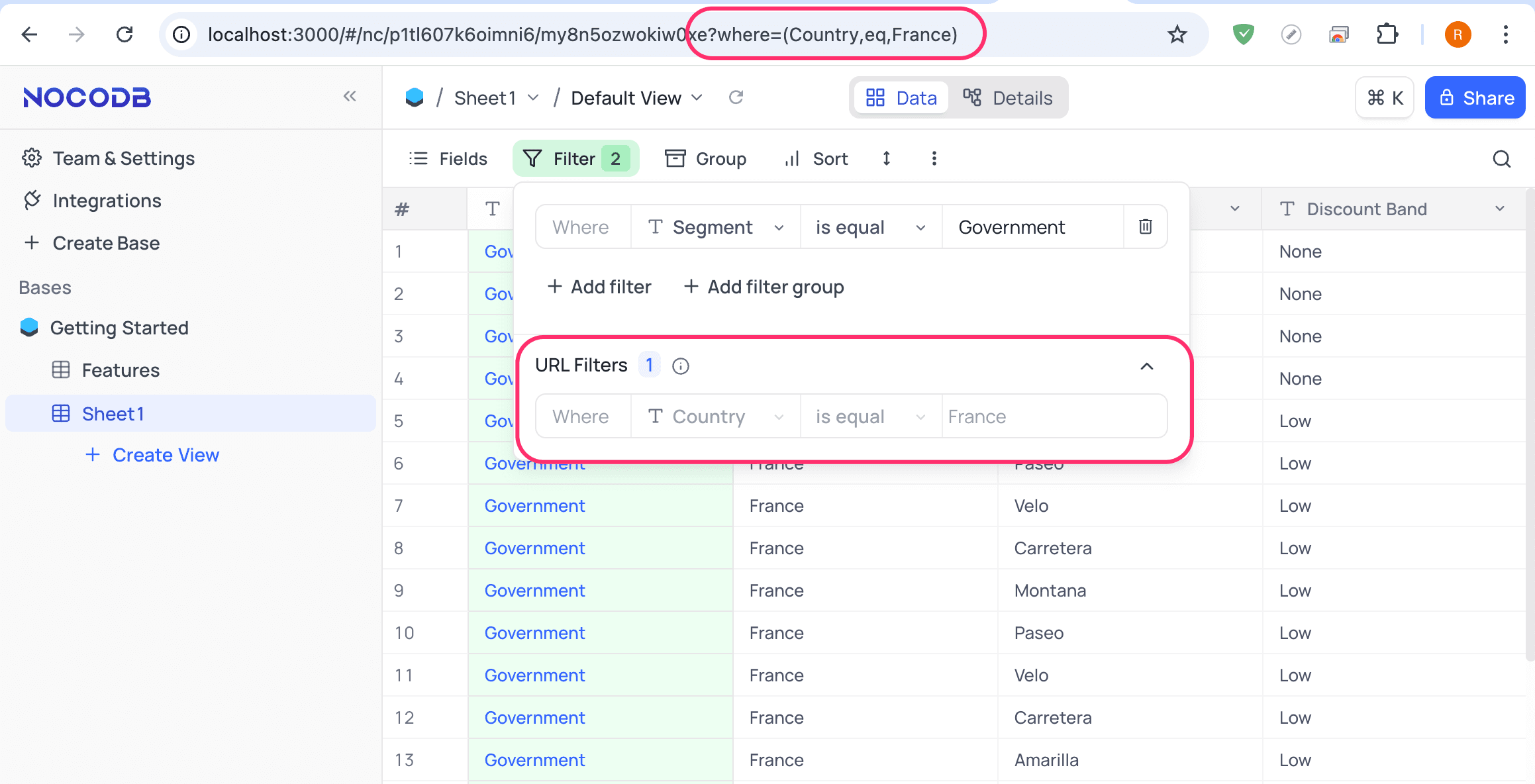Screen dimensions: 1535x784
Task: Refresh the Default View
Action: coord(736,97)
